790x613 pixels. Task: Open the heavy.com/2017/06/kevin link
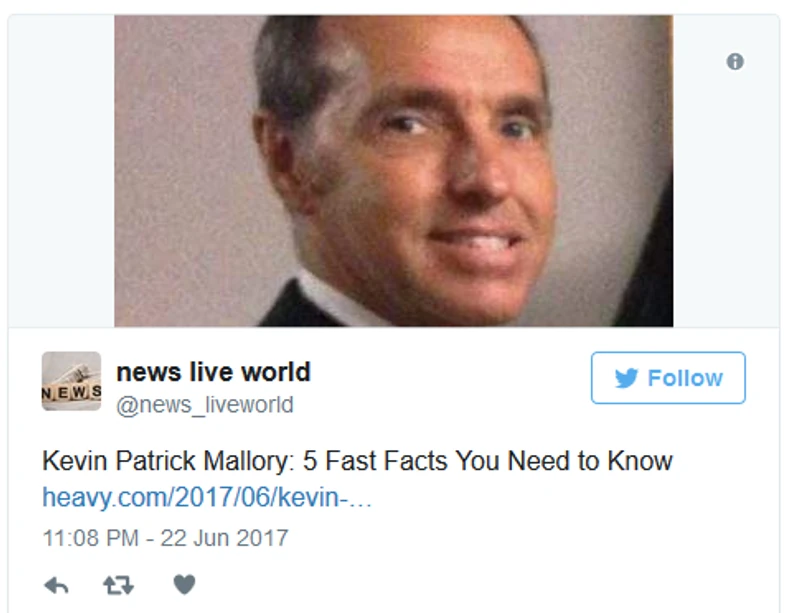(207, 498)
